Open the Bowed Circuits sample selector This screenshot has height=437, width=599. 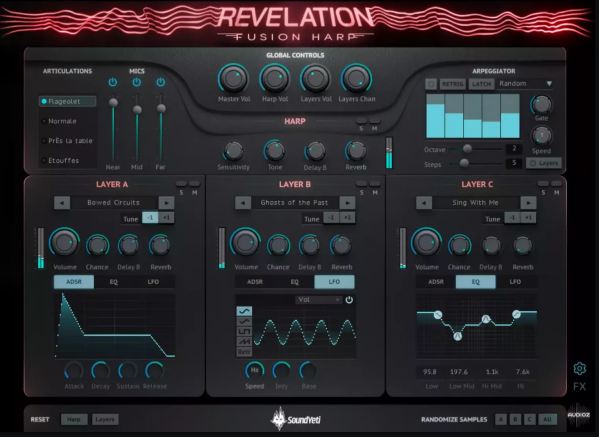tap(114, 202)
